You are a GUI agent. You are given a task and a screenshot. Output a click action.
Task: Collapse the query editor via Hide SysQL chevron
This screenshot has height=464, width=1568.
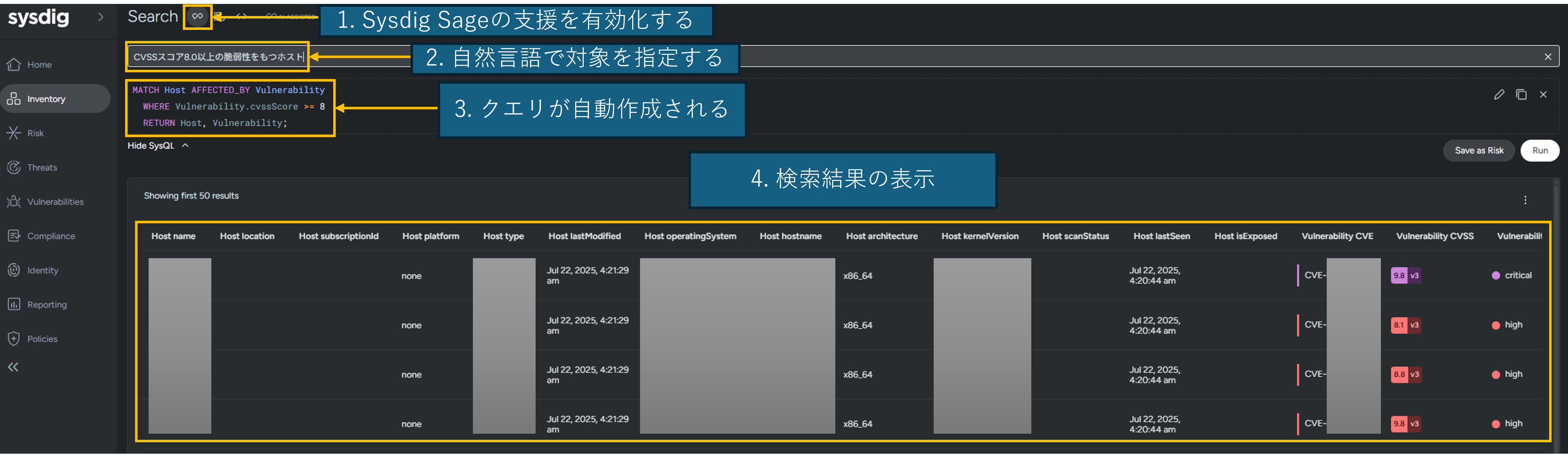point(186,145)
